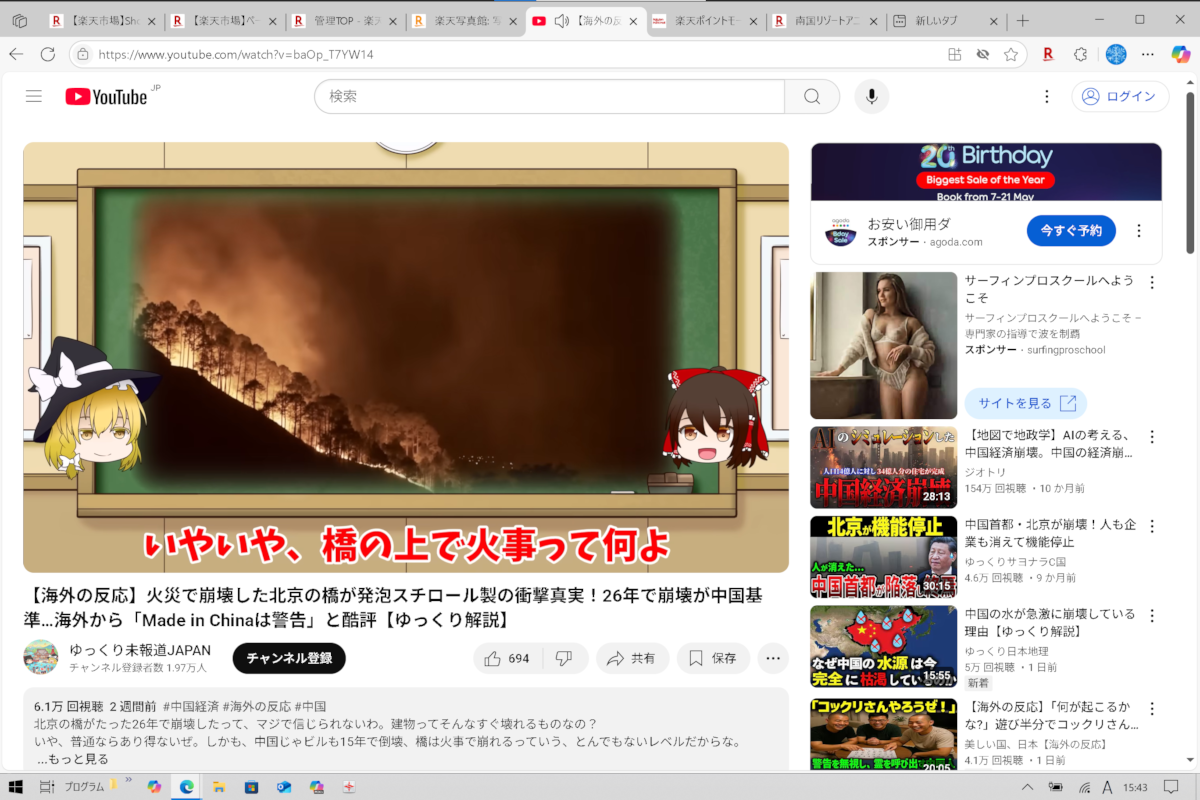The width and height of the screenshot is (1200, 800).
Task: Reload the page with refresh icon
Action: (x=48, y=54)
